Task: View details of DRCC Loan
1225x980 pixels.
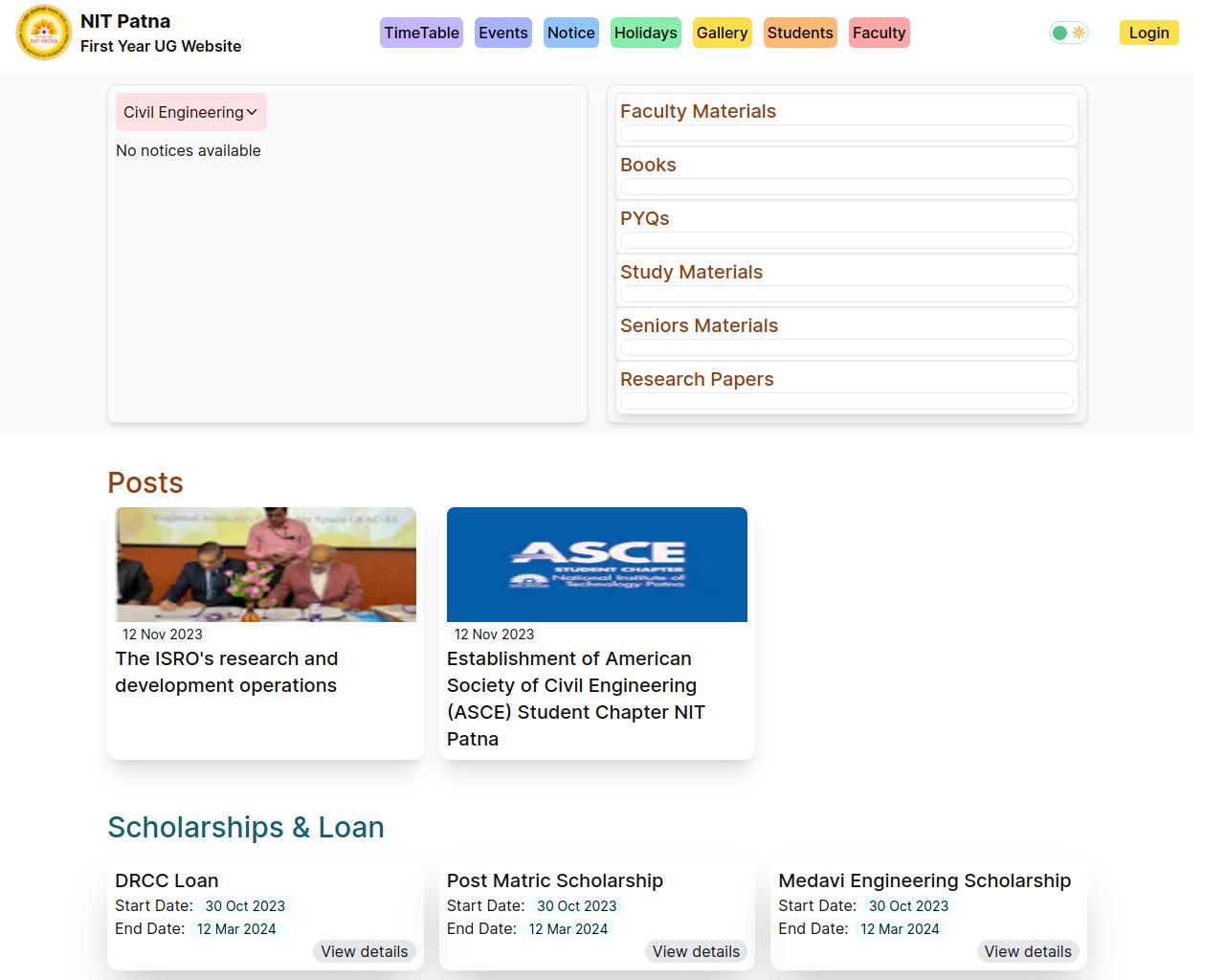Action: [365, 951]
